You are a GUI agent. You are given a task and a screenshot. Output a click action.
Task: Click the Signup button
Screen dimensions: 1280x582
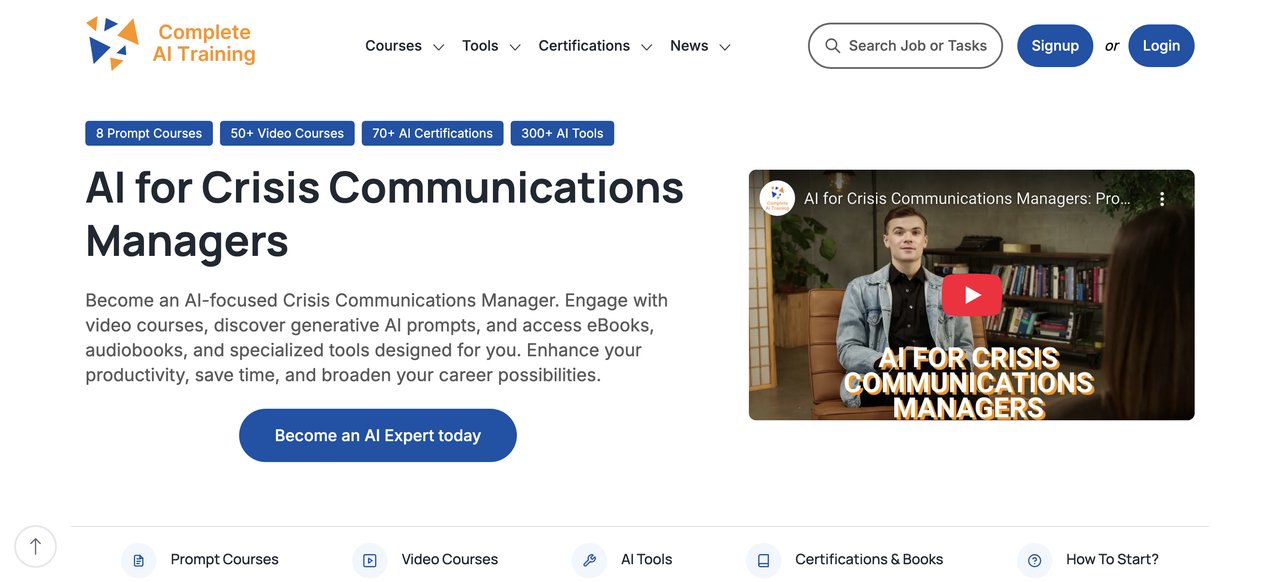tap(1055, 46)
